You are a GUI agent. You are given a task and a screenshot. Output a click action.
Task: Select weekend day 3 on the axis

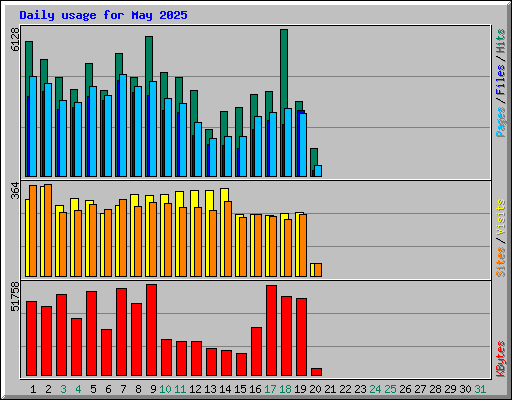click(x=63, y=389)
